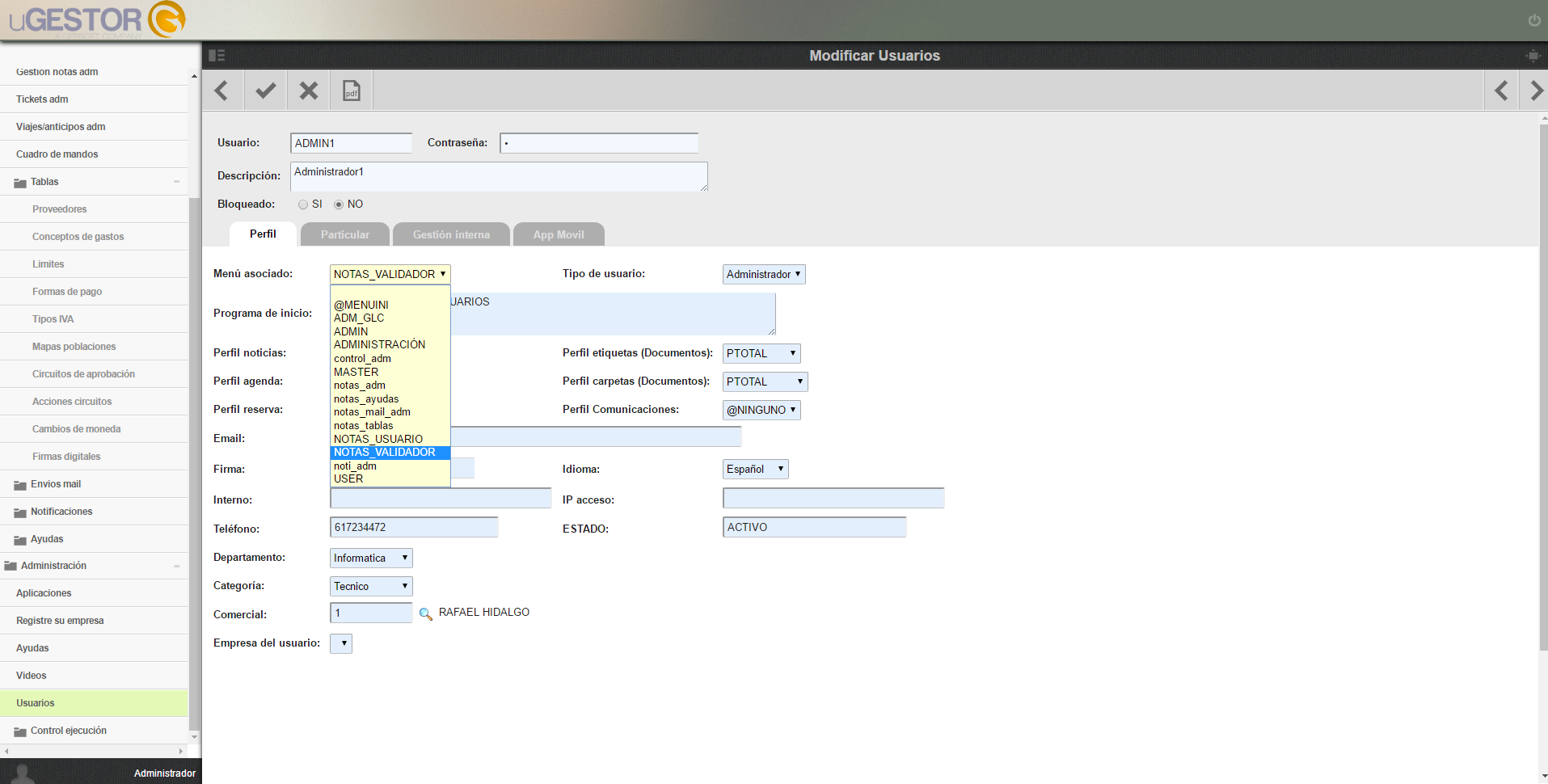Viewport: 1548px width, 784px height.
Task: Open Cuadro de mandos in sidebar
Action: [94, 154]
